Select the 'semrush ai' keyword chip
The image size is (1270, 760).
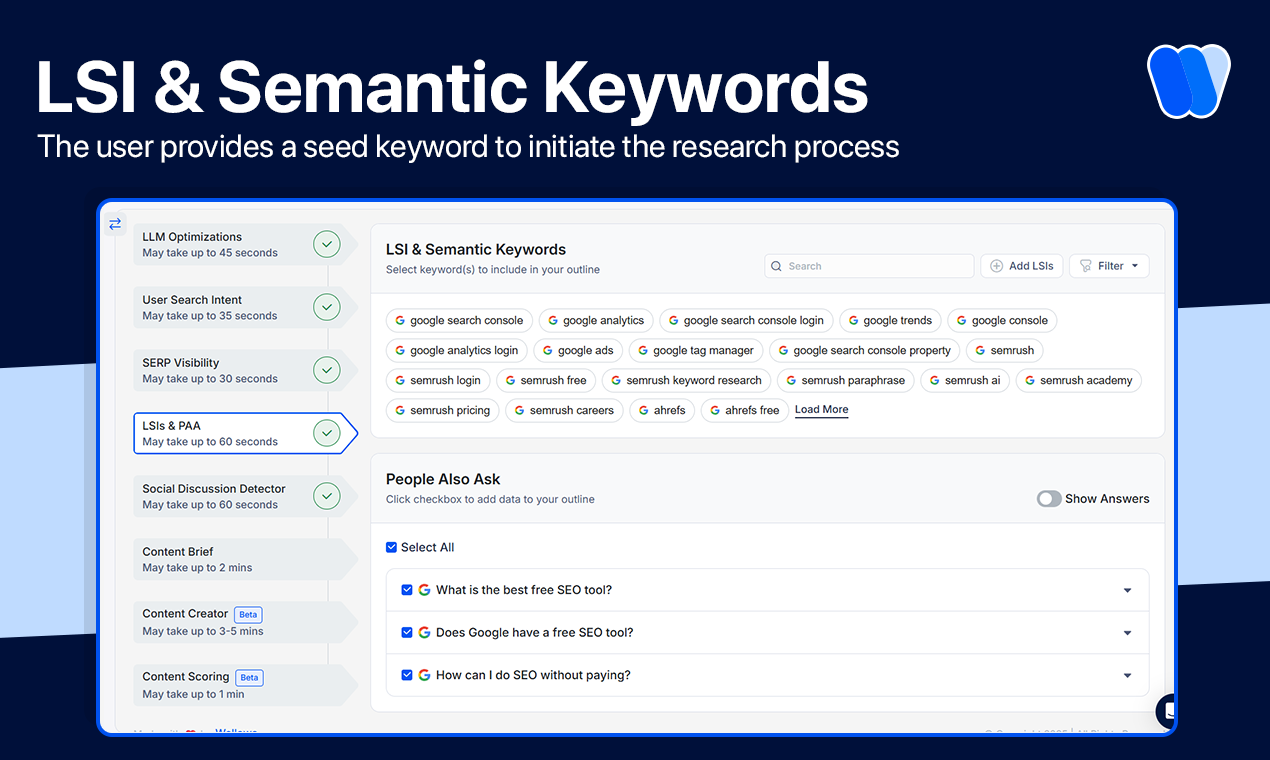(x=965, y=381)
